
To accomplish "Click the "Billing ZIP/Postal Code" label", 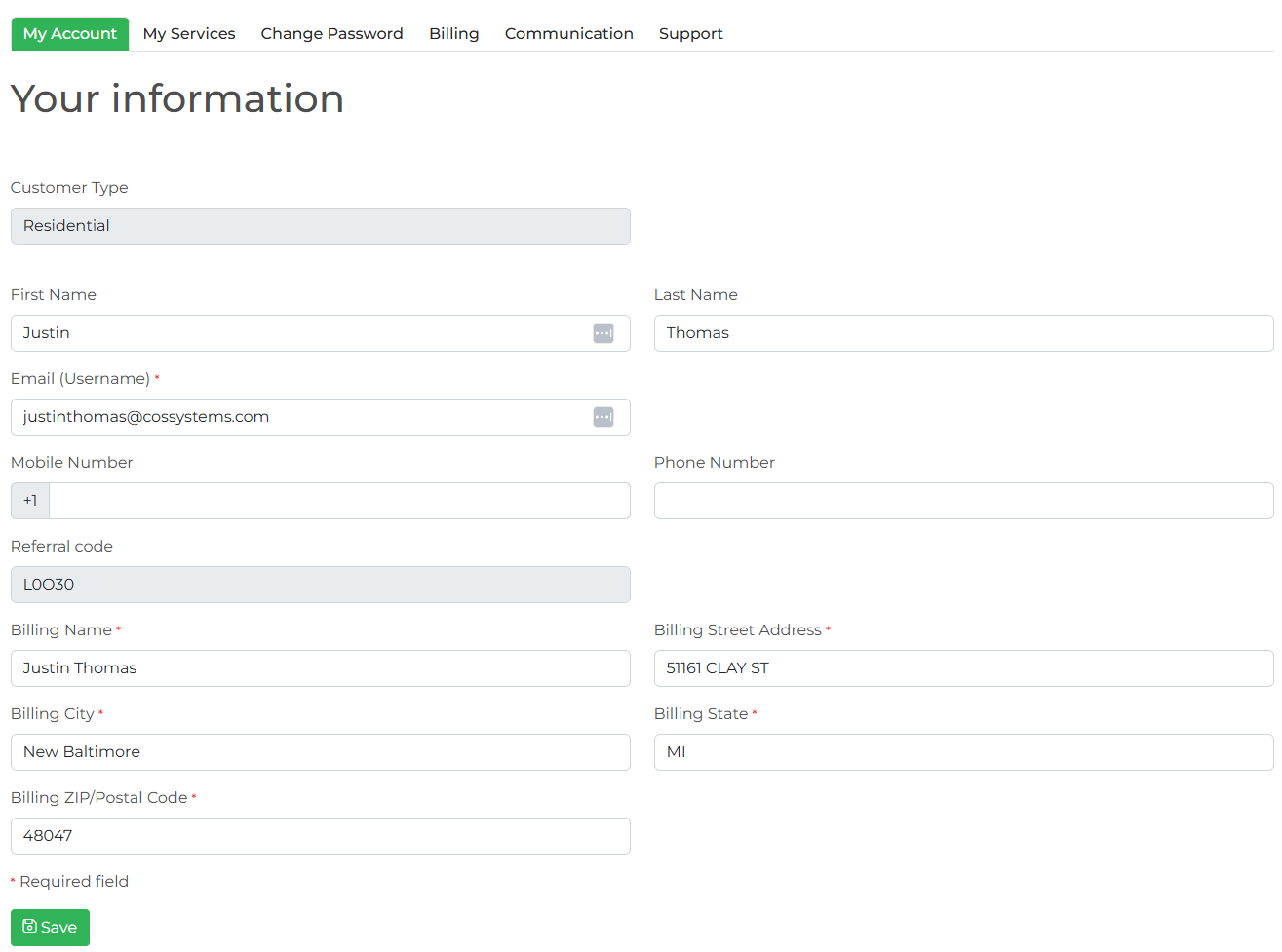I will [x=99, y=798].
